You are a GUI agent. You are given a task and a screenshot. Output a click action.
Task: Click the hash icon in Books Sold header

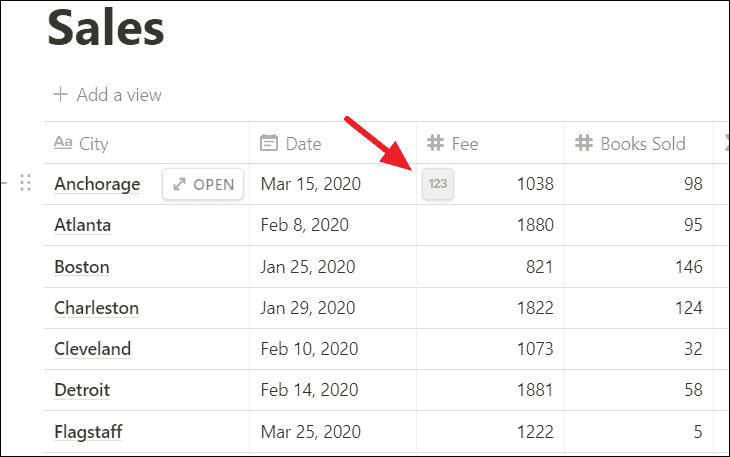(584, 143)
